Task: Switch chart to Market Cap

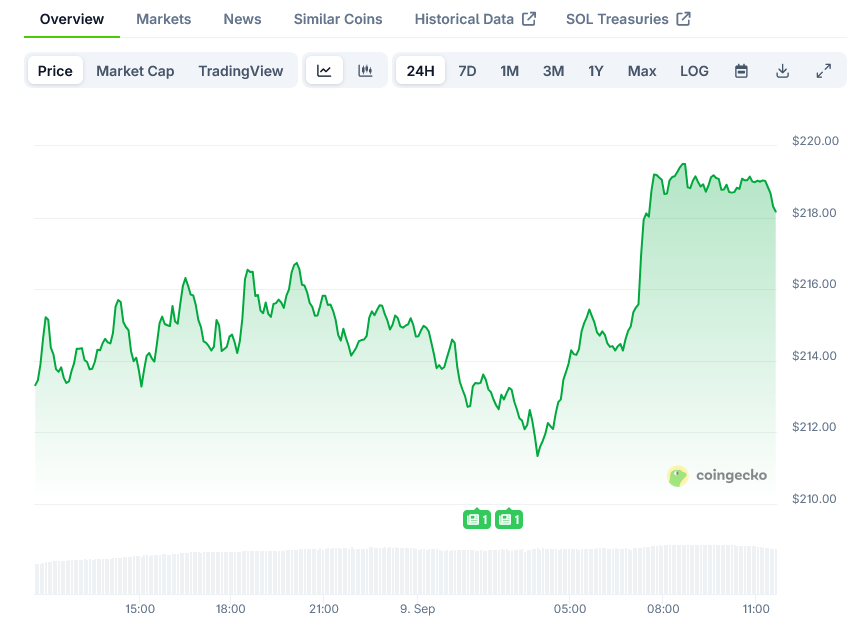Action: [x=135, y=71]
